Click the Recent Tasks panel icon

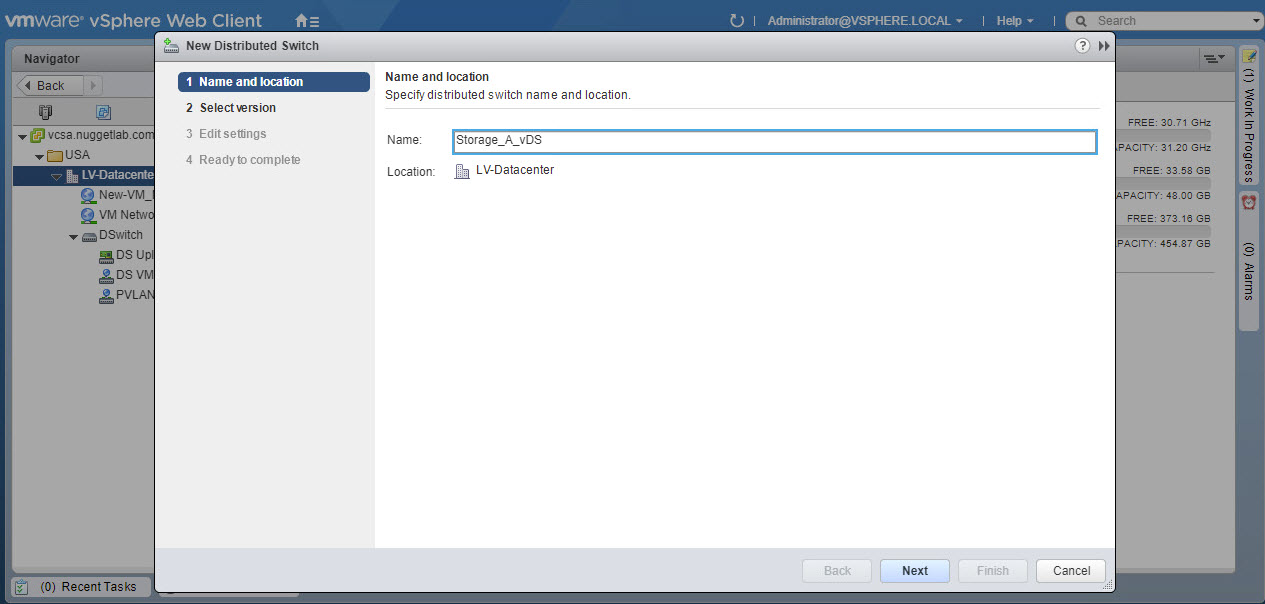22,587
